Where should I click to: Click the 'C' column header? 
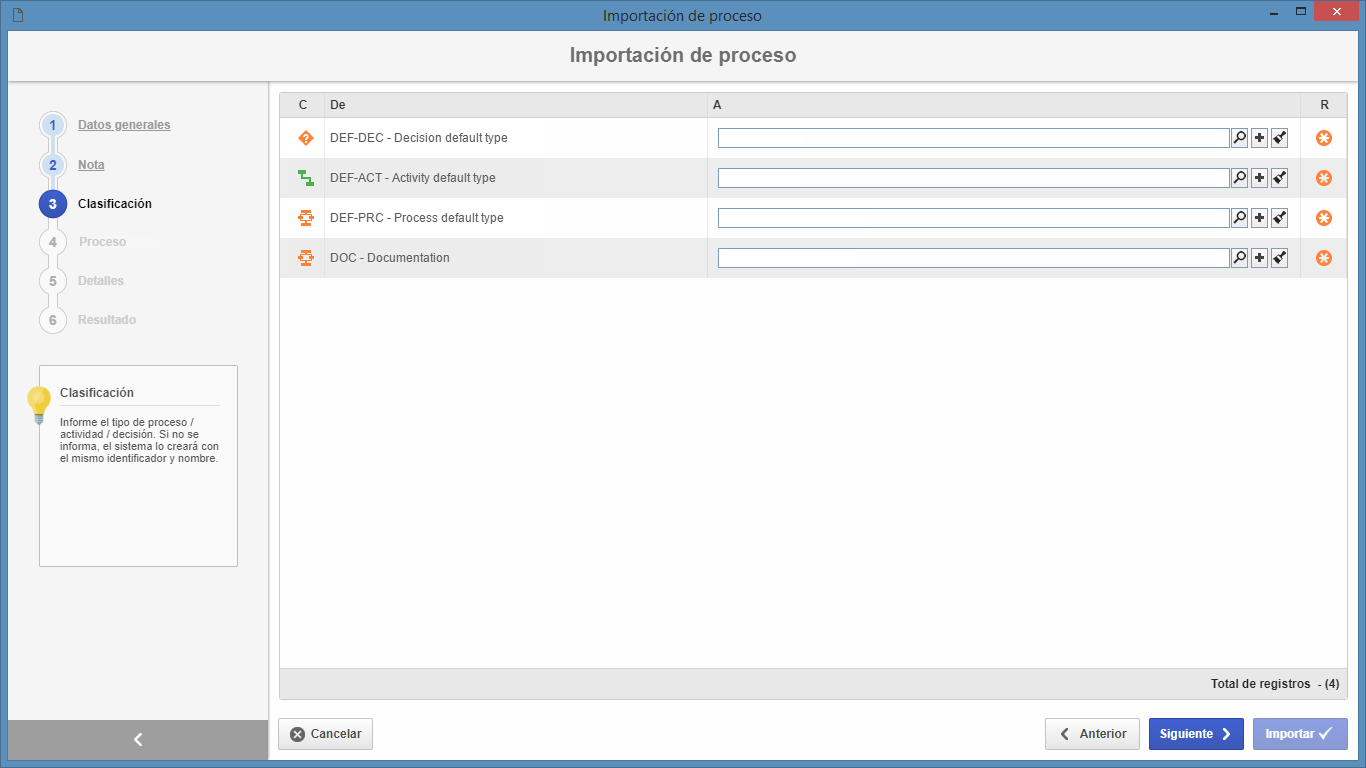[x=303, y=105]
